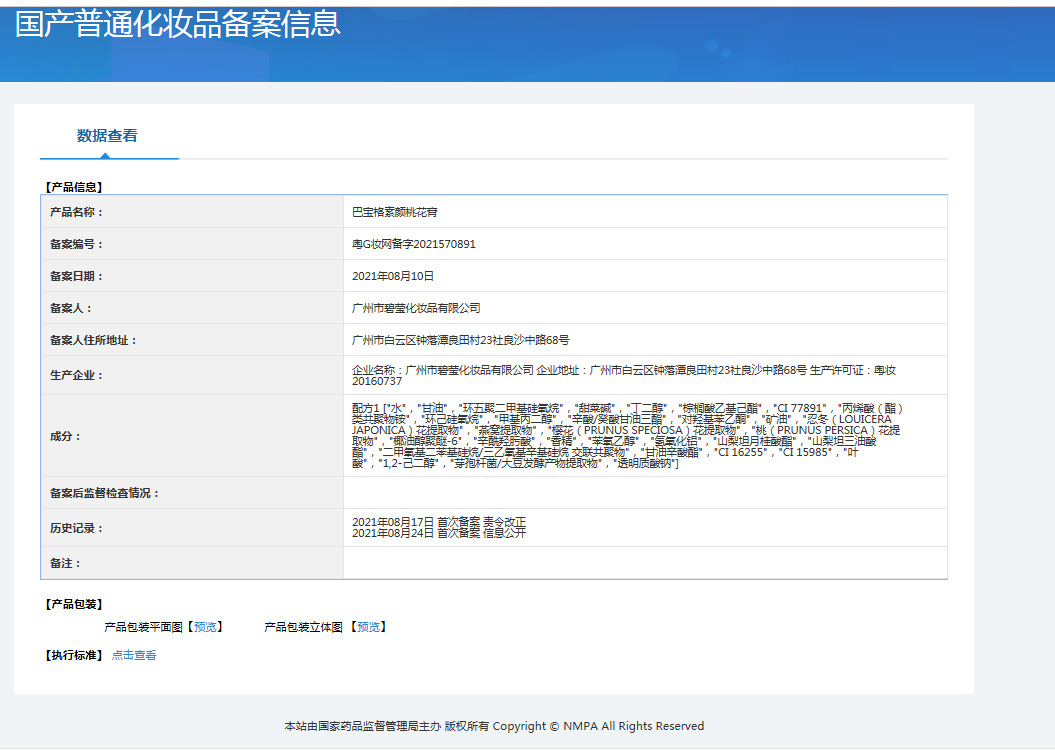
Task: Click the history entry 2021年08月17日 首次备案 责令改正
Action: (x=439, y=522)
